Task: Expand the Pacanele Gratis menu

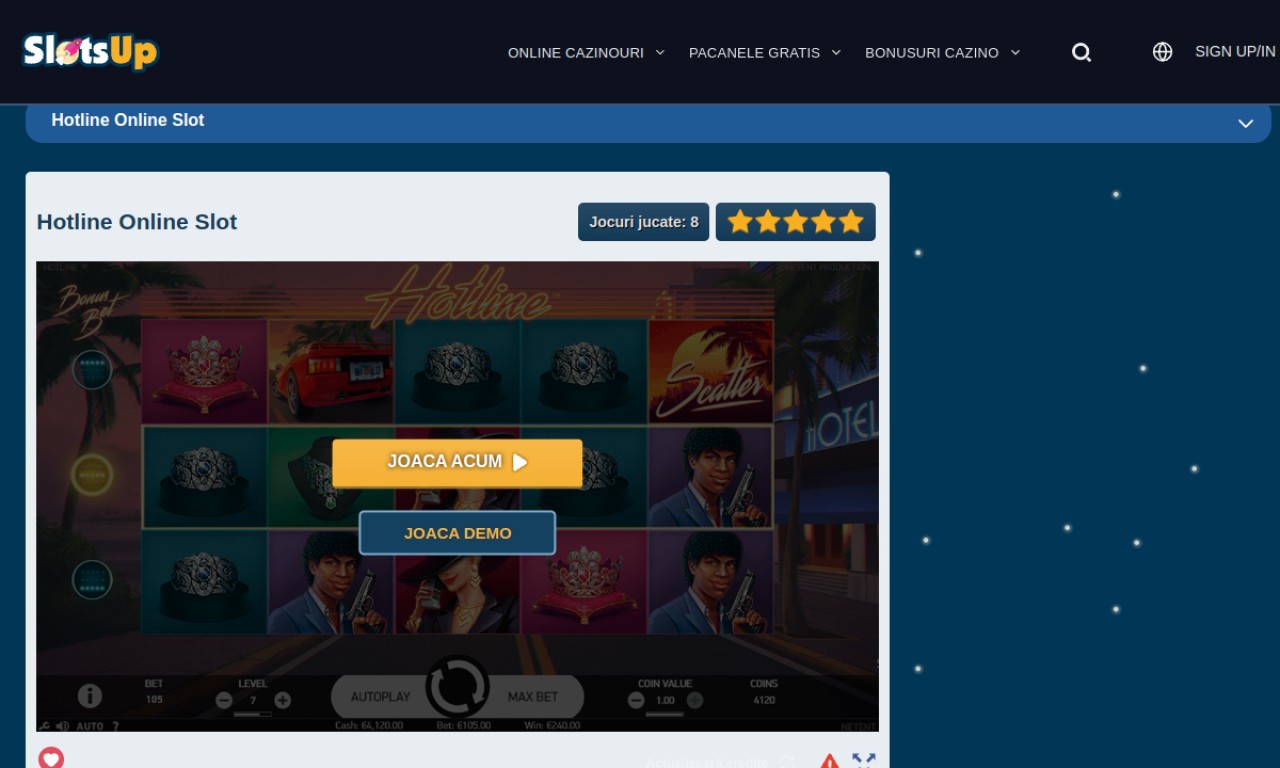Action: click(x=765, y=52)
